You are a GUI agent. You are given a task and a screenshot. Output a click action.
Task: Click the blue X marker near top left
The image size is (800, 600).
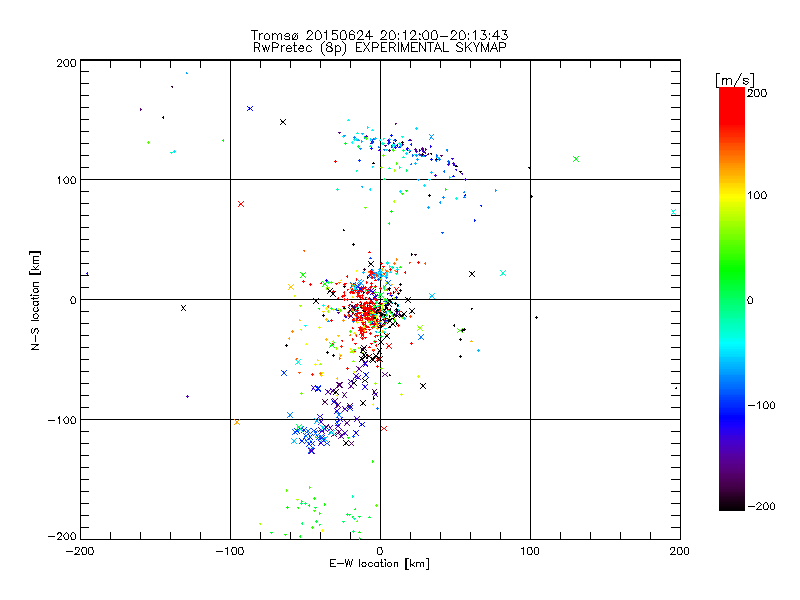point(250,108)
